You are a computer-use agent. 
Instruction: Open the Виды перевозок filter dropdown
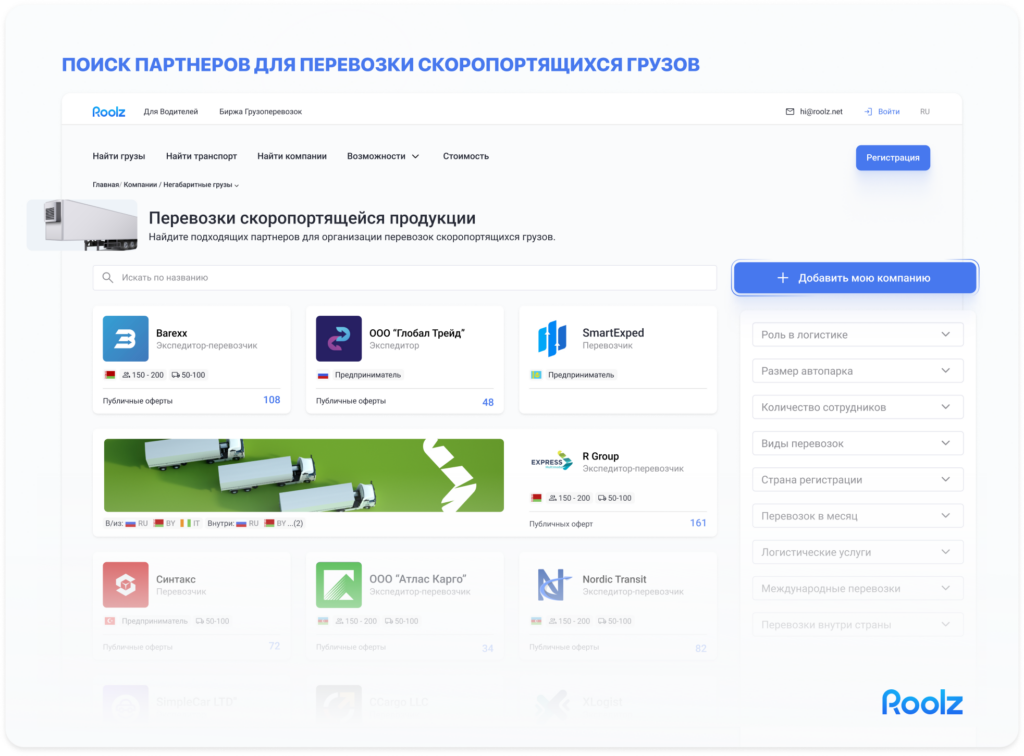[x=857, y=443]
